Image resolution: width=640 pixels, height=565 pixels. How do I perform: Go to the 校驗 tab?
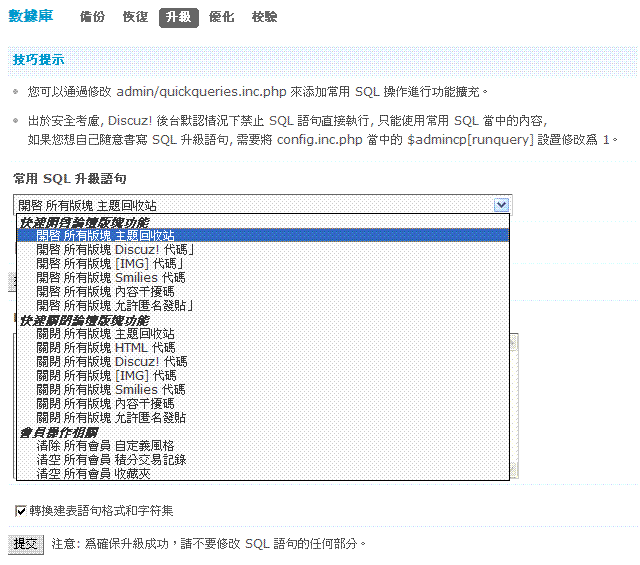pos(264,17)
